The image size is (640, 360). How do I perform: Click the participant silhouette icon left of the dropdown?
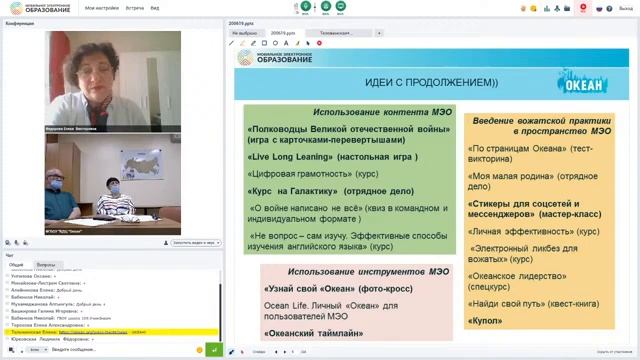pyautogui.click(x=166, y=243)
